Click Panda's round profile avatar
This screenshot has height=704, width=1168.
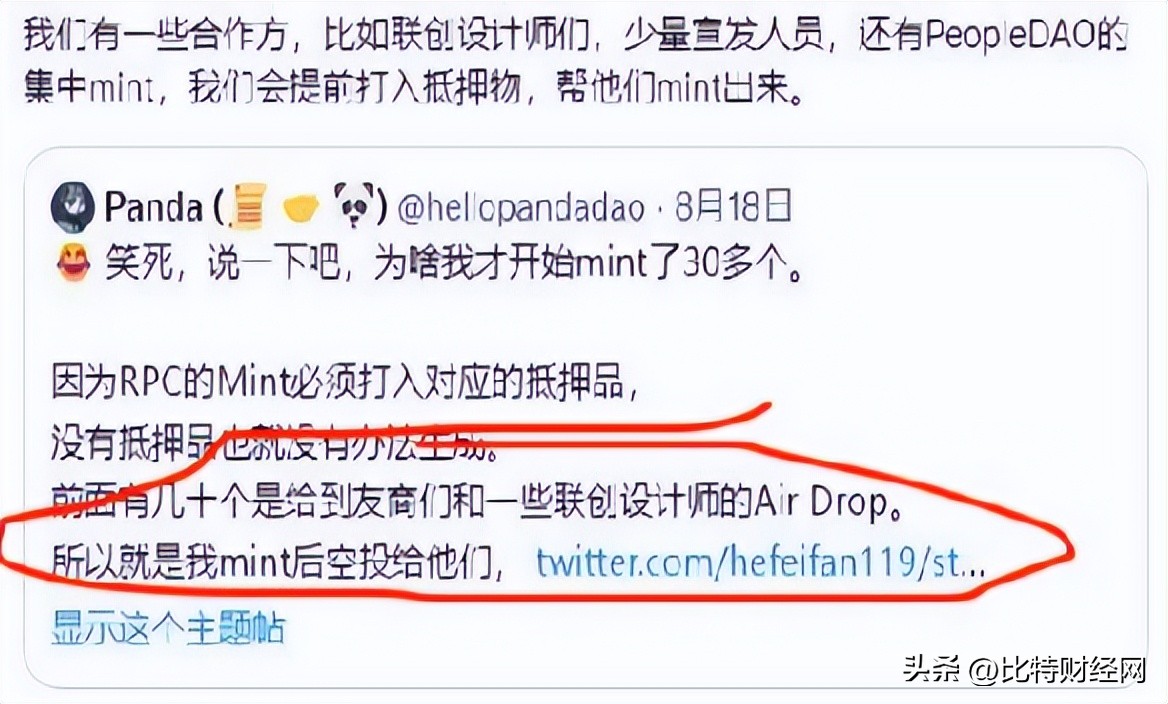click(72, 206)
